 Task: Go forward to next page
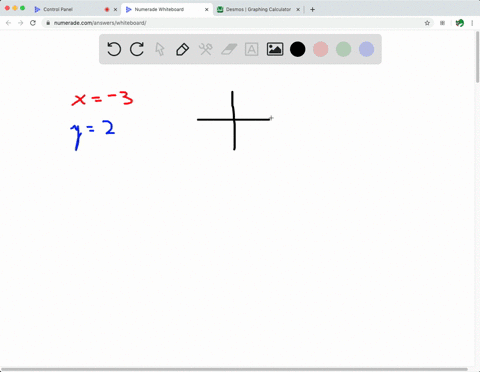[21, 23]
